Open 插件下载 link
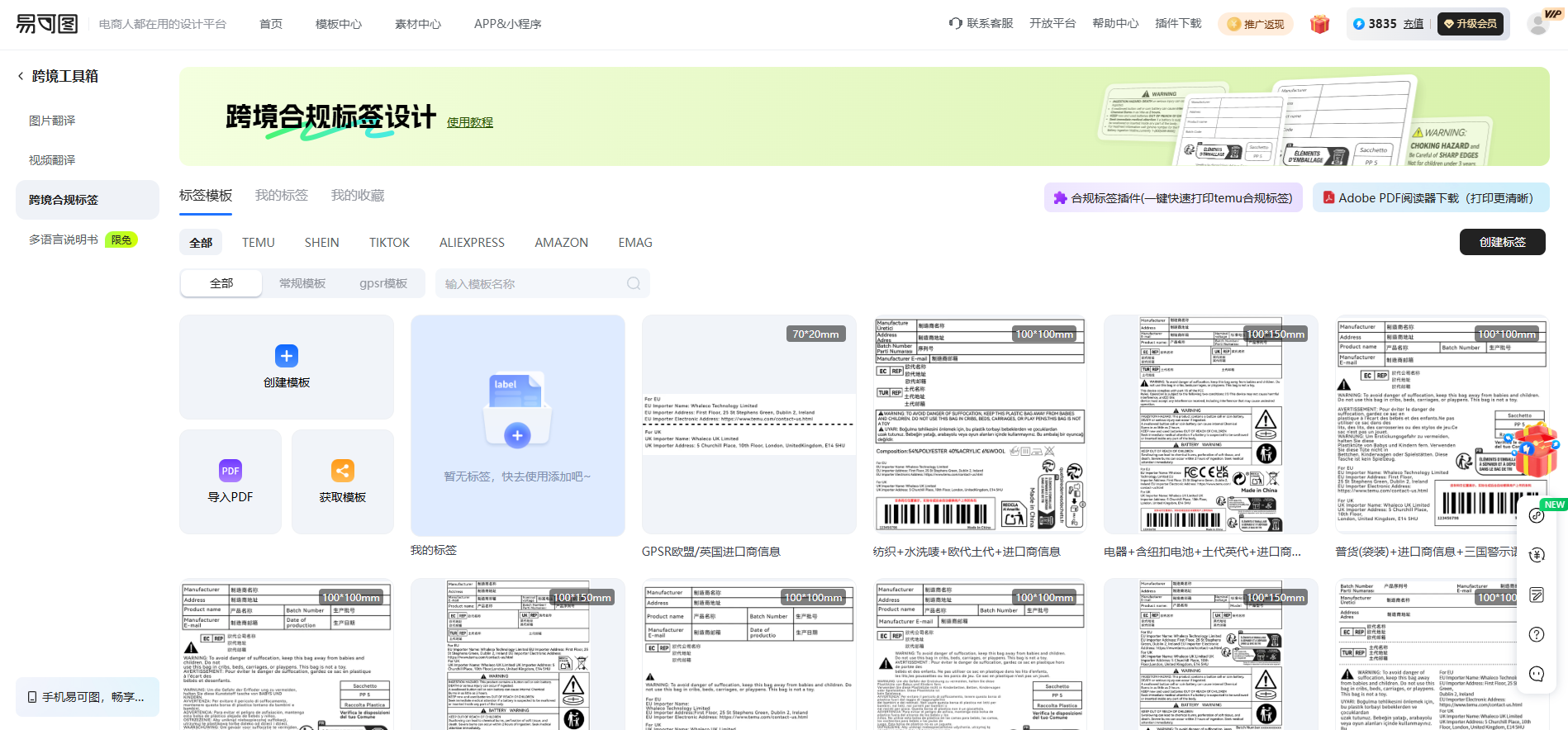The image size is (1568, 730). click(x=1178, y=23)
